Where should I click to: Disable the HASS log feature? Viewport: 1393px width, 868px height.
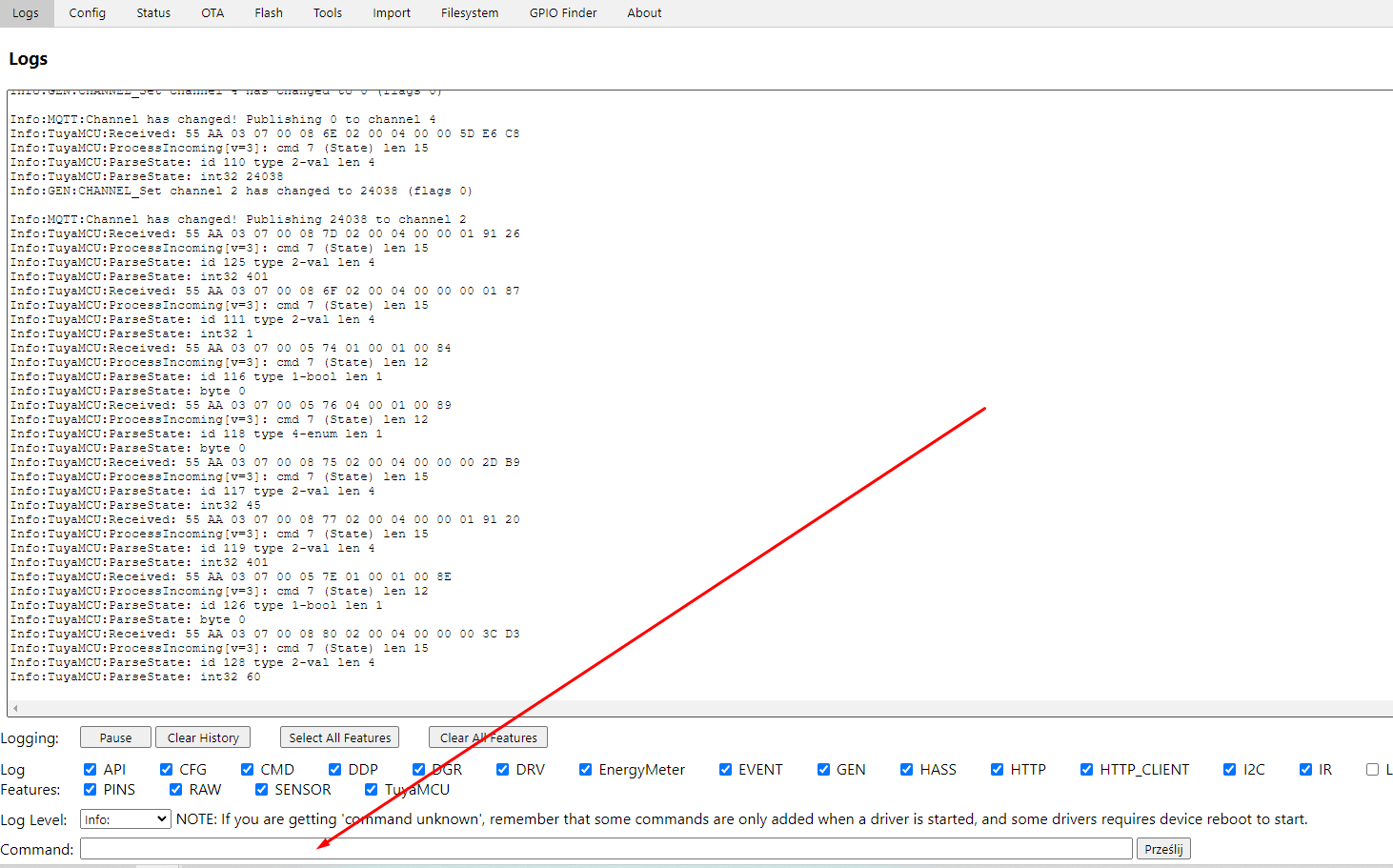pos(905,769)
